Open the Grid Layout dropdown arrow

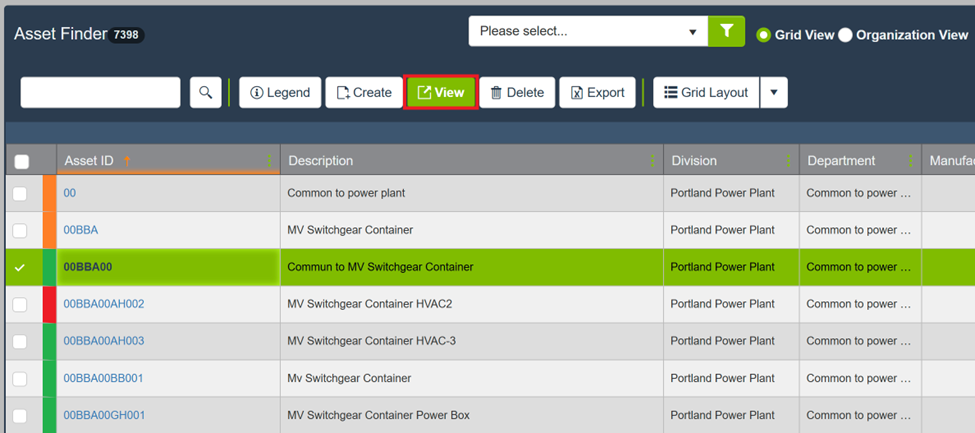(x=774, y=92)
